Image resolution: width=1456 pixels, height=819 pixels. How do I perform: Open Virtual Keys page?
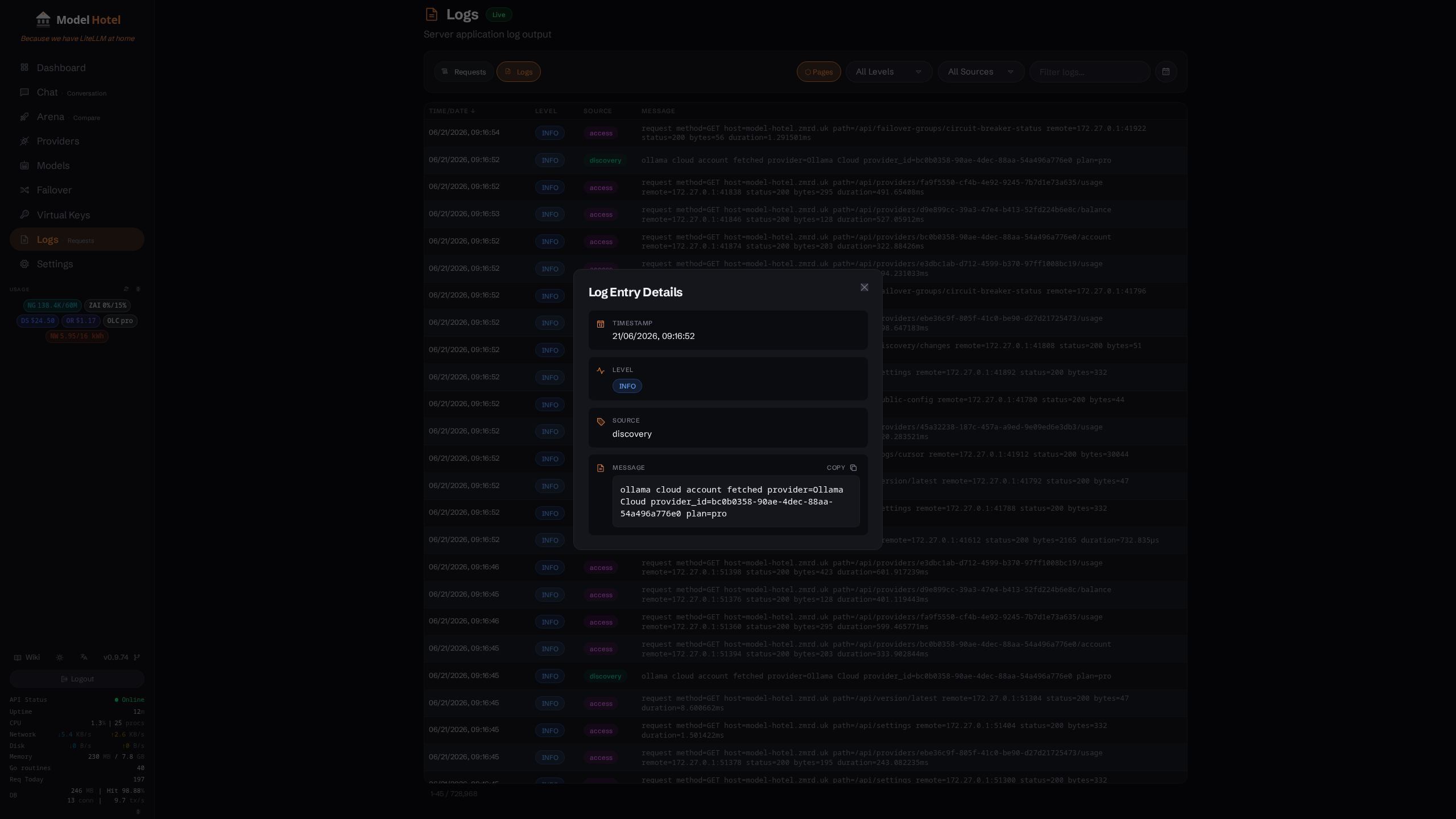coord(77,215)
